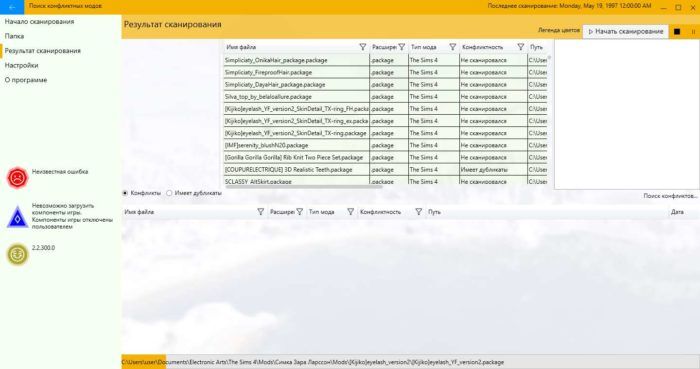Click the Неизвестная ошибка label
Screen dimensions: 700x369
click(x=60, y=172)
